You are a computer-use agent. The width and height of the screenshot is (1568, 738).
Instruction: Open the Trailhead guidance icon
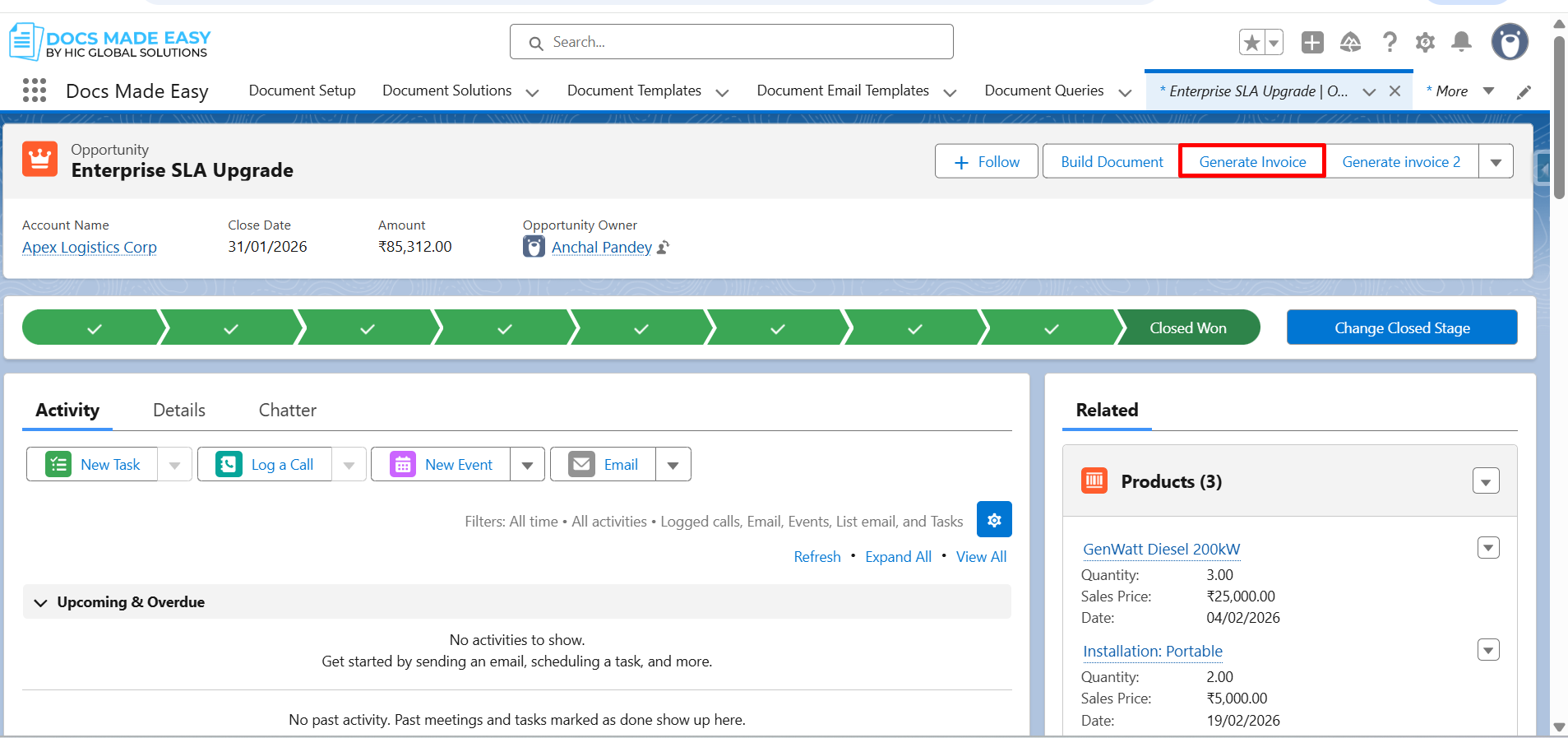1350,42
